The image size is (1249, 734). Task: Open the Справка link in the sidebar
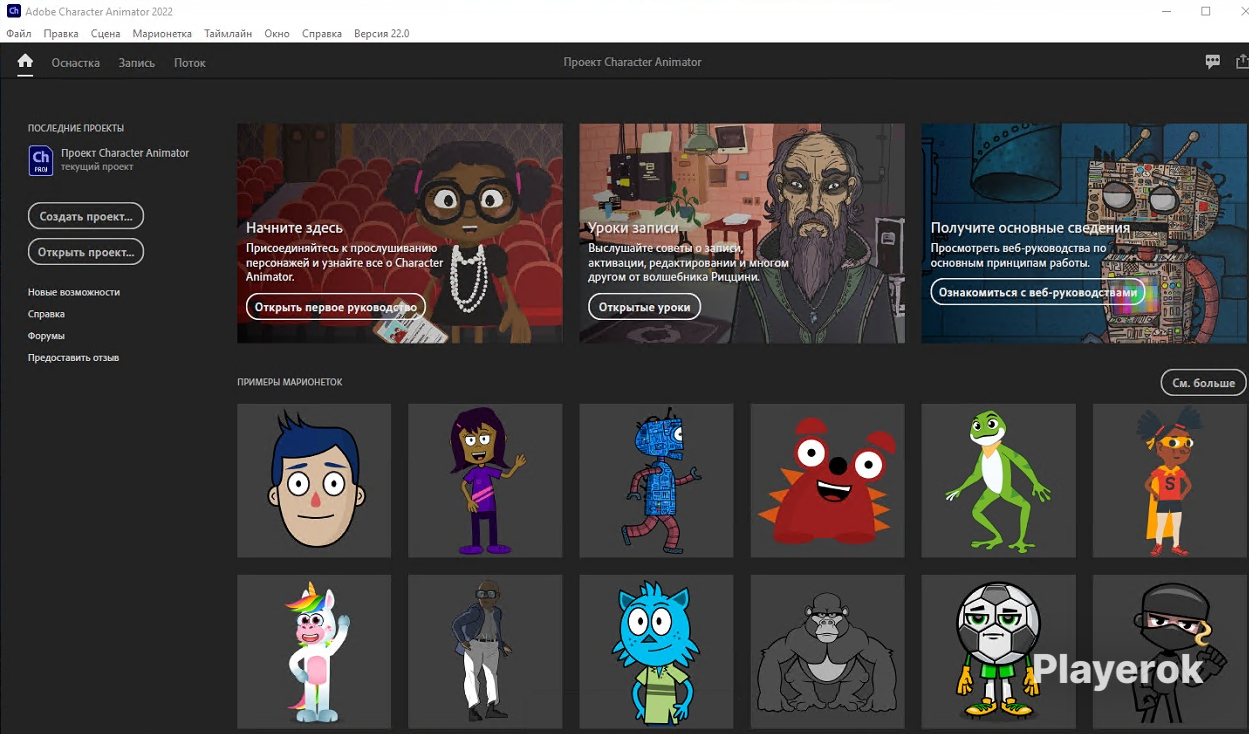point(46,314)
